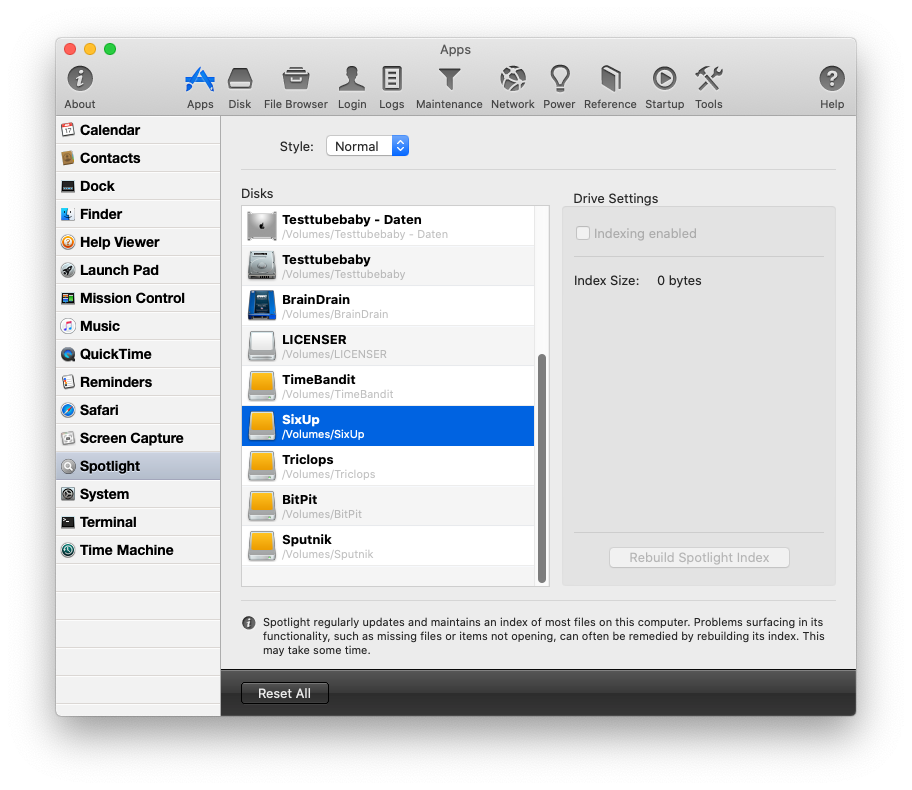Select the Triclops disk
The width and height of the screenshot is (912, 790).
pyautogui.click(x=388, y=466)
